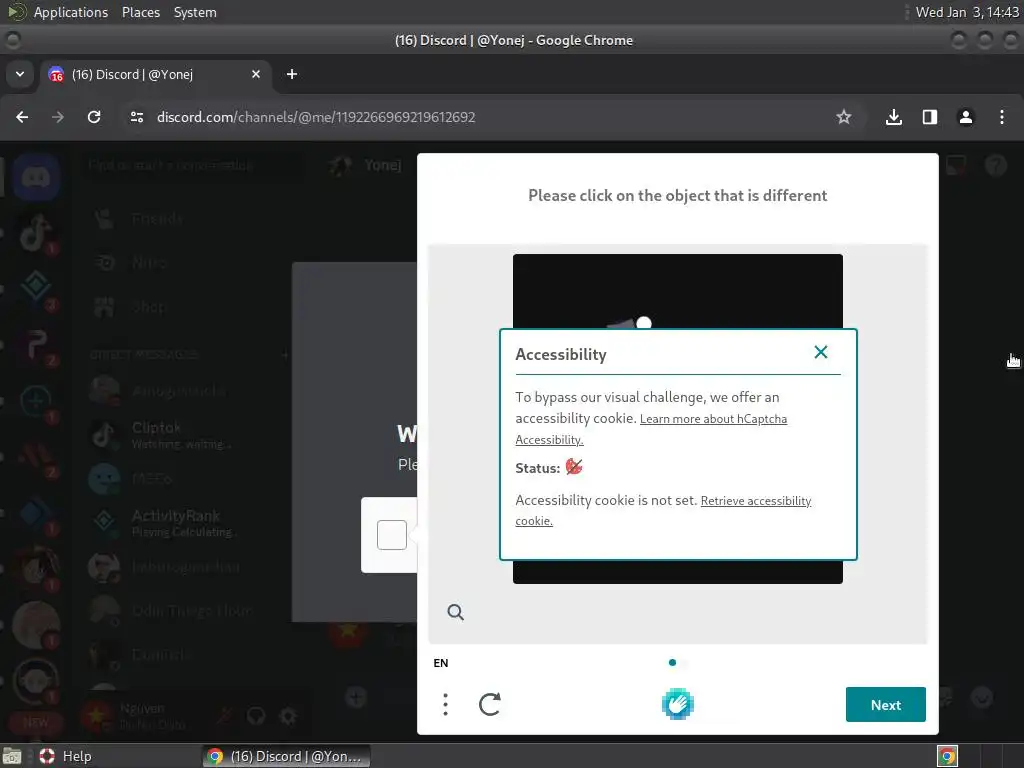Open Shop in Discord sidebar

point(148,306)
